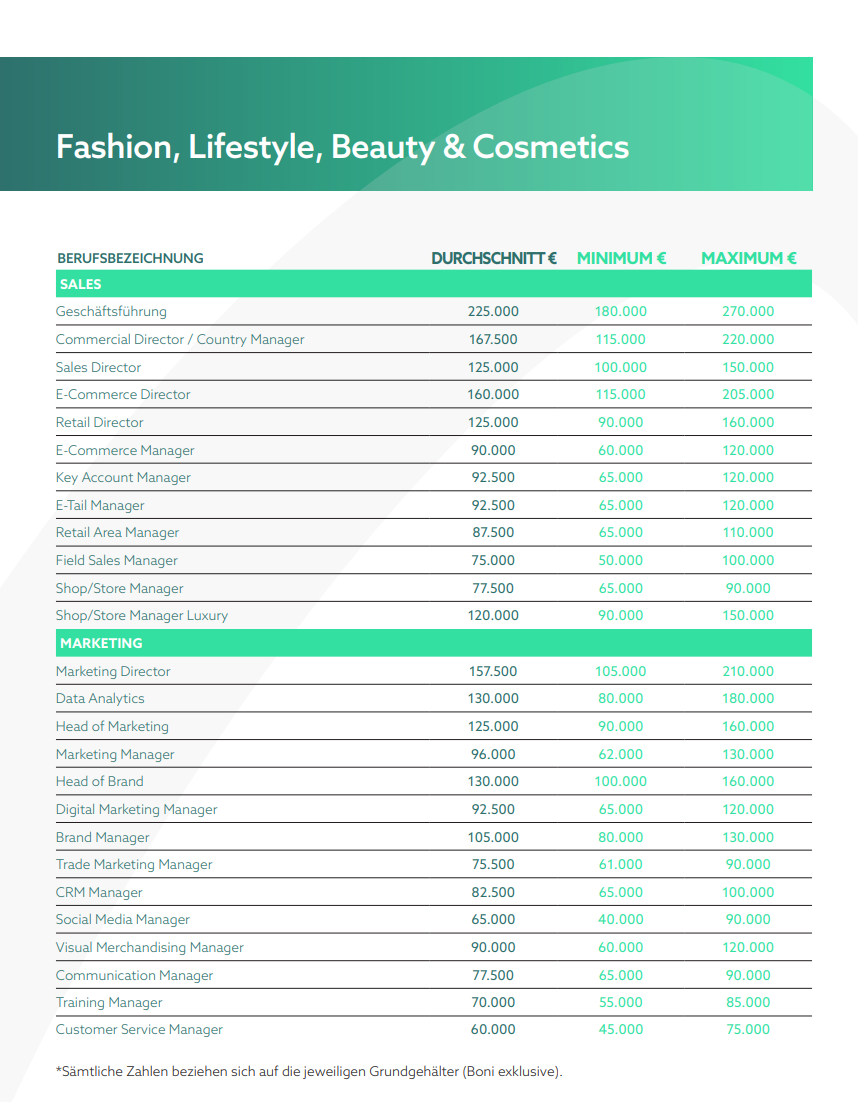
Task: Select the Shop/Store Manager Luxury row label
Action: pos(142,615)
